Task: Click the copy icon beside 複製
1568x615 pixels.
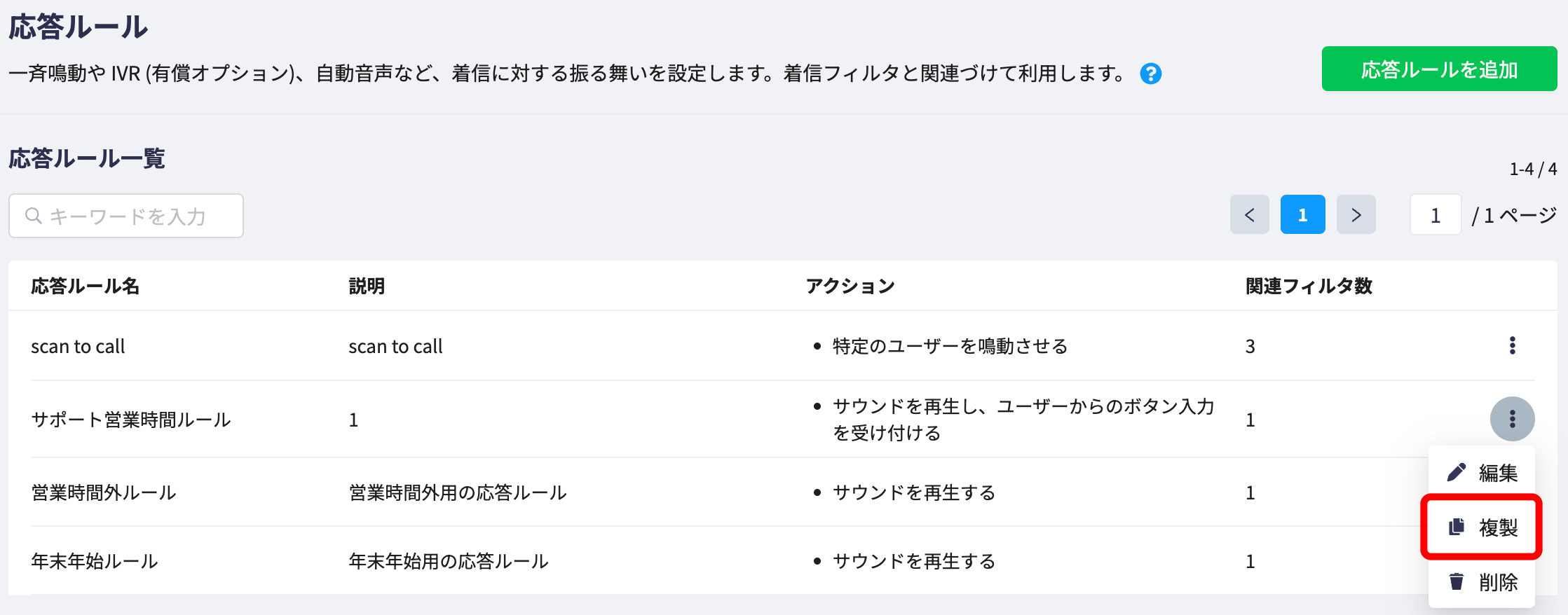Action: 1457,527
